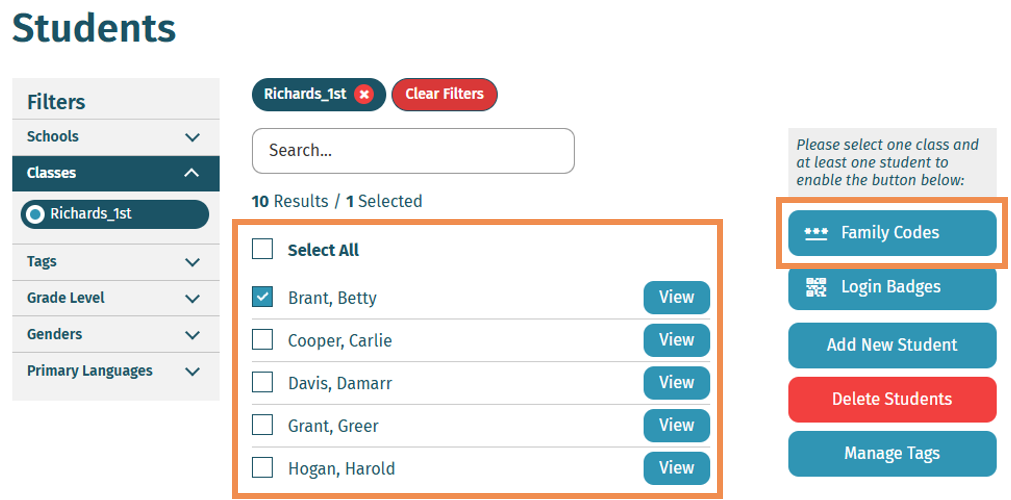Expand the Grade Level filter
Viewport: 1011px width, 500px height.
click(193, 298)
